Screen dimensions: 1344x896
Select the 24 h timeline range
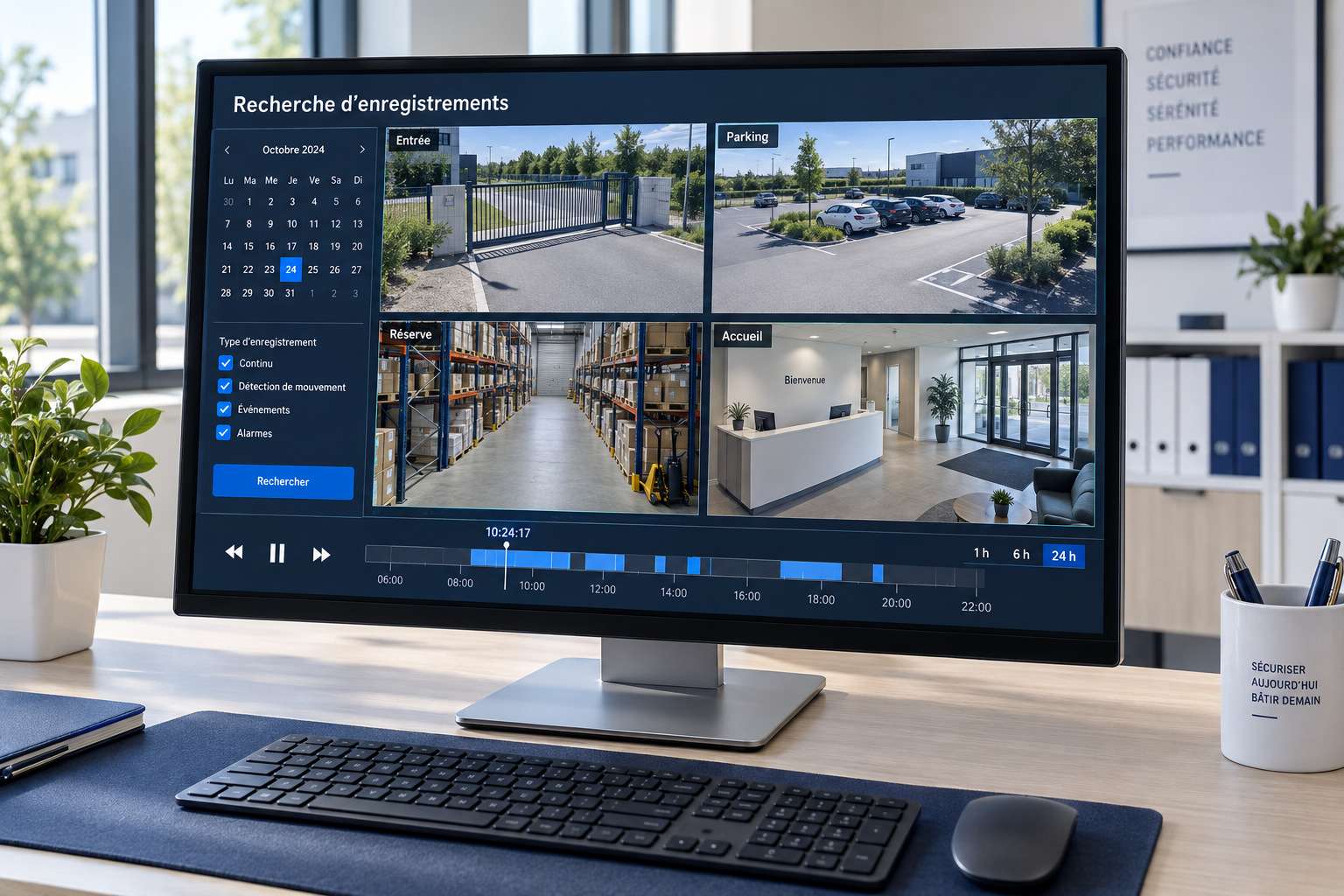pos(1064,556)
